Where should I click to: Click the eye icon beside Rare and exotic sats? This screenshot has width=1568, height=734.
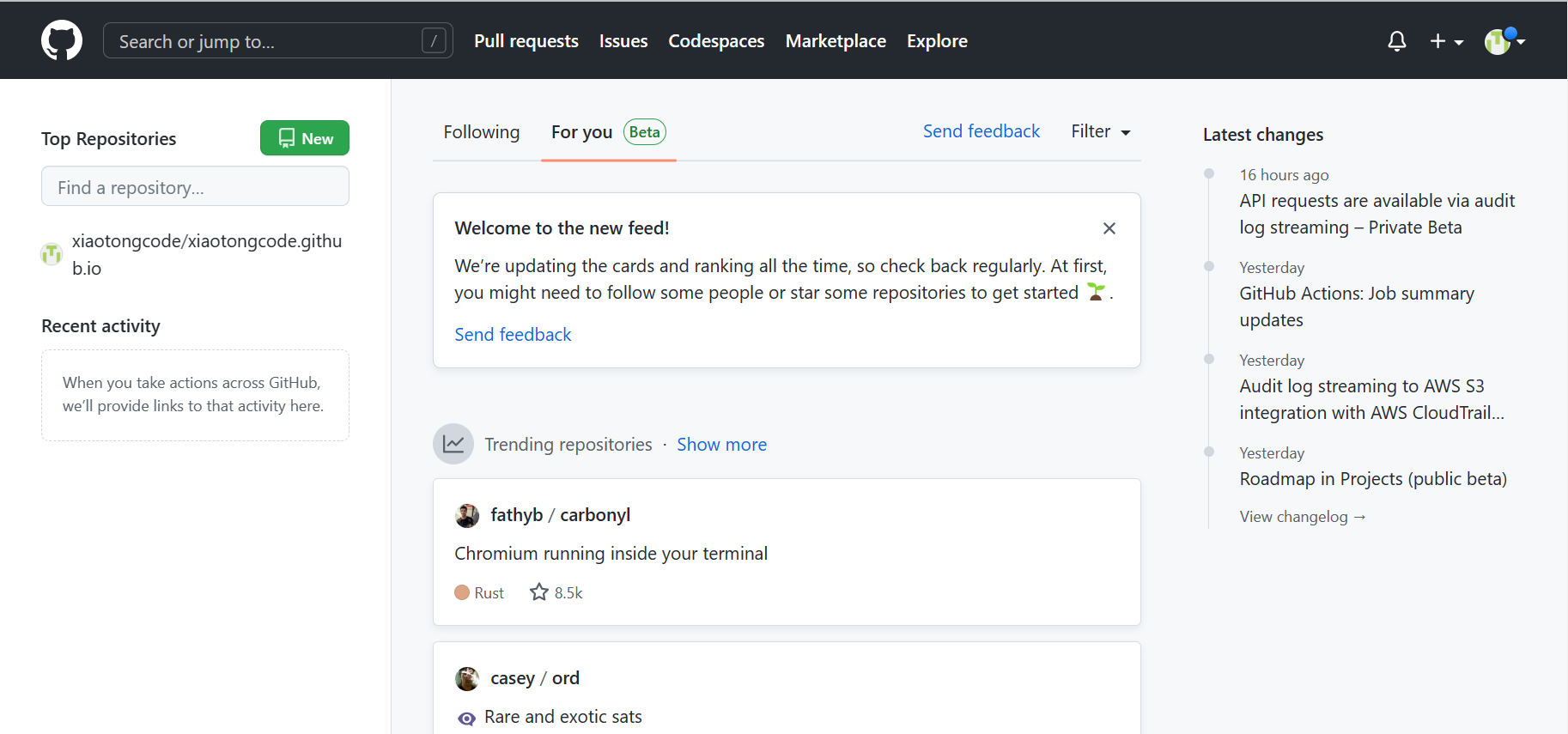466,719
